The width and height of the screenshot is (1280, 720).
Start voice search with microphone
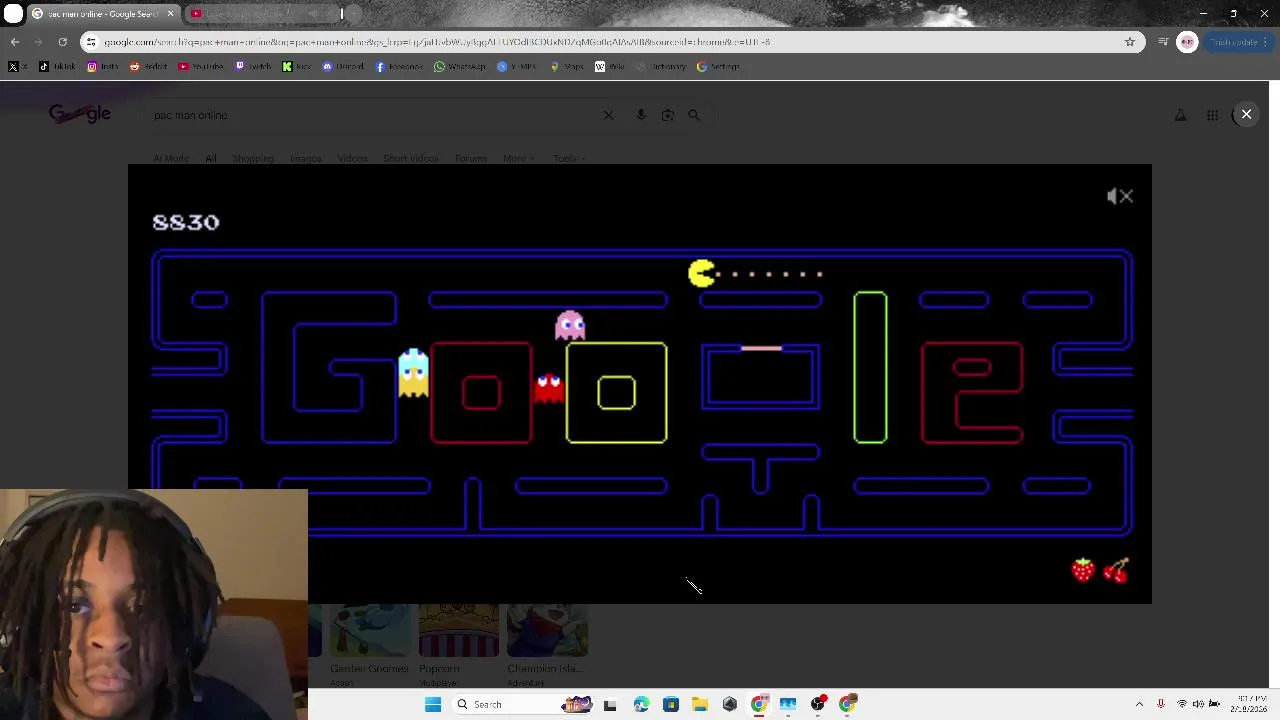[x=641, y=115]
